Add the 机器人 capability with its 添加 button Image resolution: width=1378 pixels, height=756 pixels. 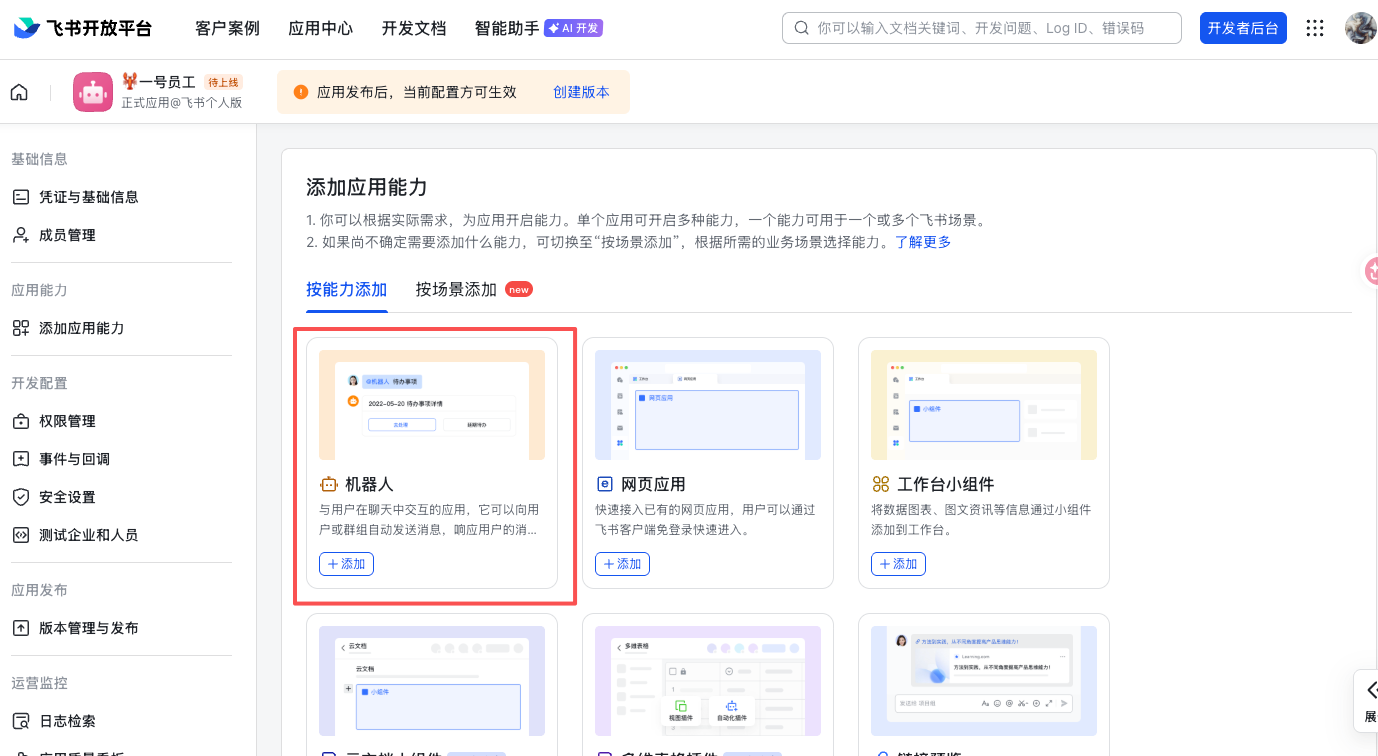346,563
